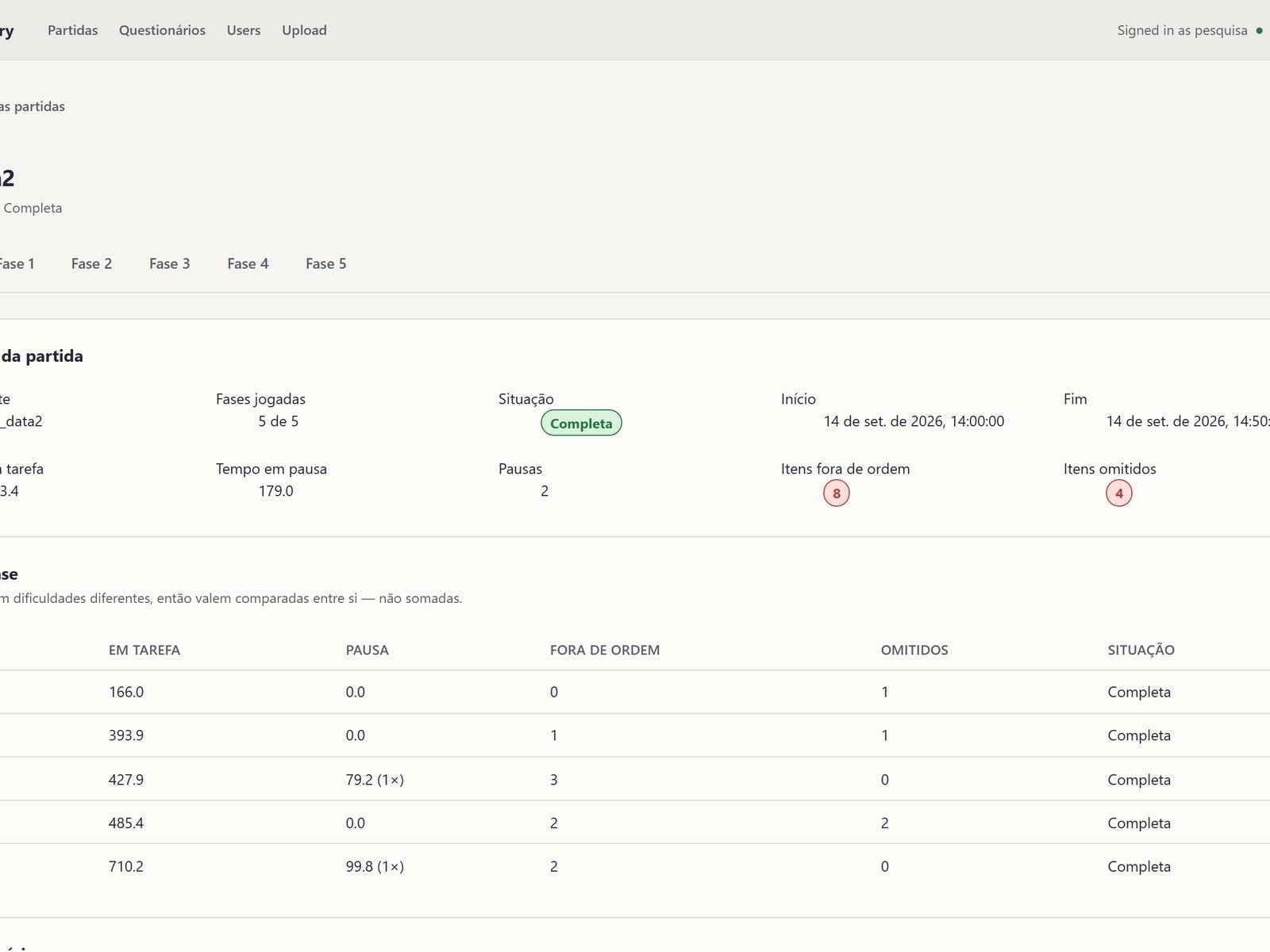Click the Itens omitidos label
This screenshot has height=952, width=1270.
pos(1110,469)
